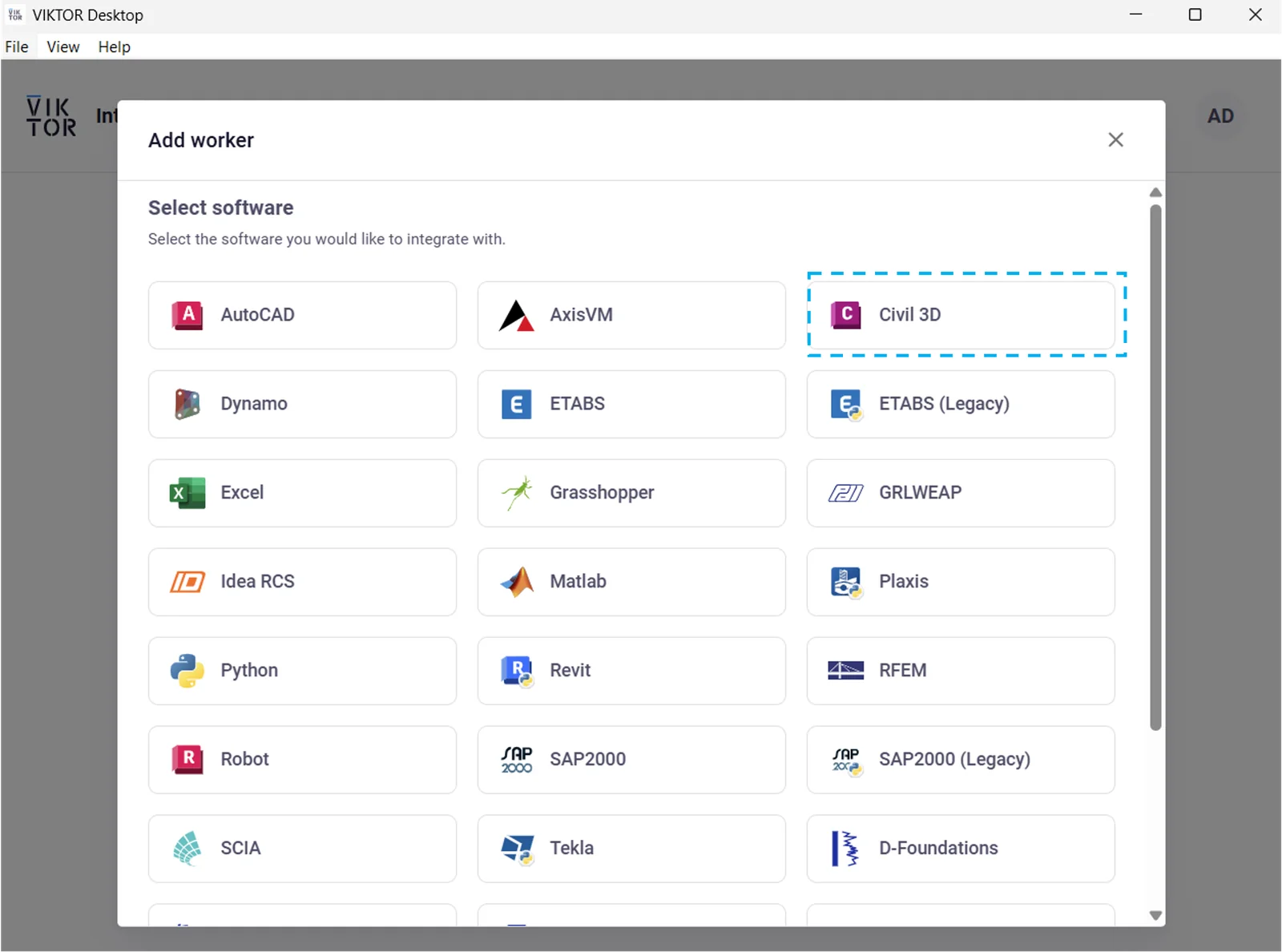This screenshot has height=952, width=1282.
Task: Open the Help menu
Action: [115, 46]
